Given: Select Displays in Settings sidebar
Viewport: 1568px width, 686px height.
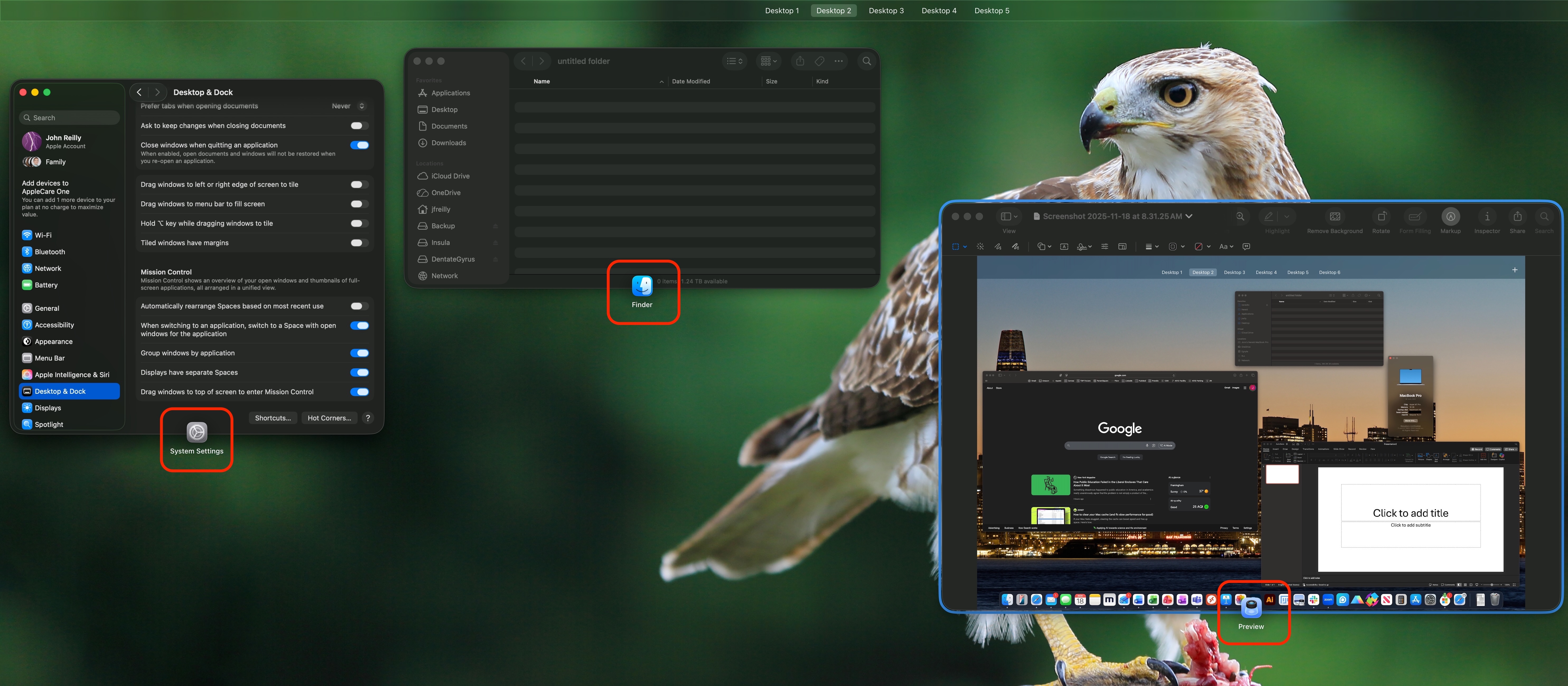Looking at the screenshot, I should [48, 408].
